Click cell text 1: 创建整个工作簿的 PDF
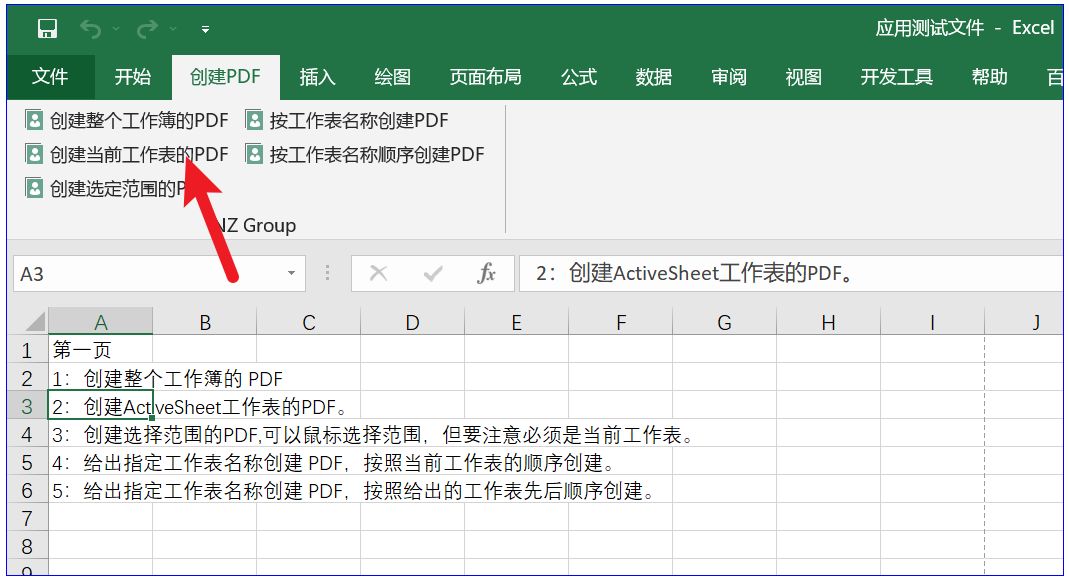The width and height of the screenshot is (1069, 580). coord(167,378)
